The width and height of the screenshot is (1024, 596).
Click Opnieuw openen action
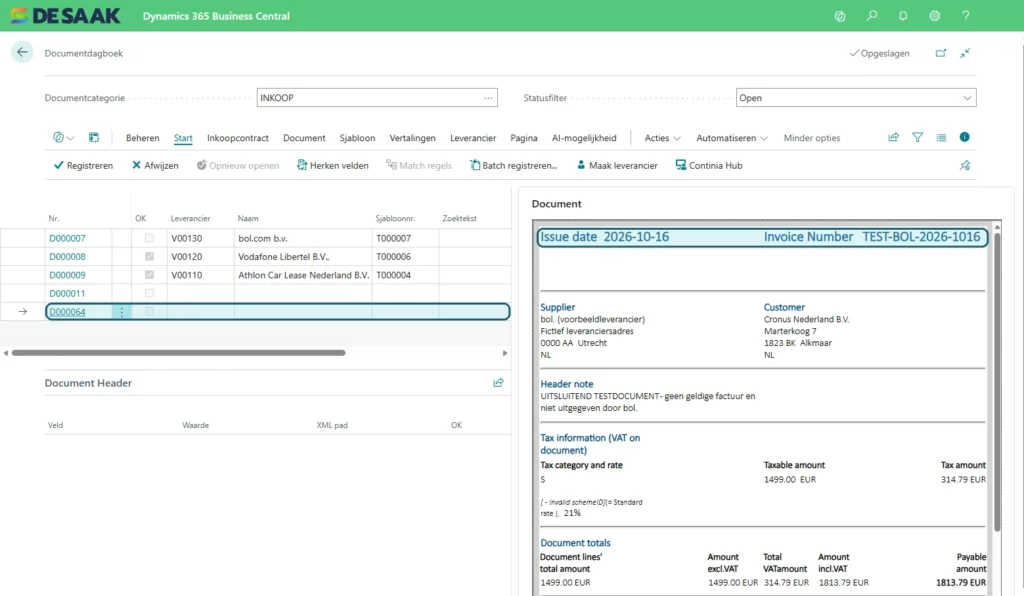tap(238, 166)
